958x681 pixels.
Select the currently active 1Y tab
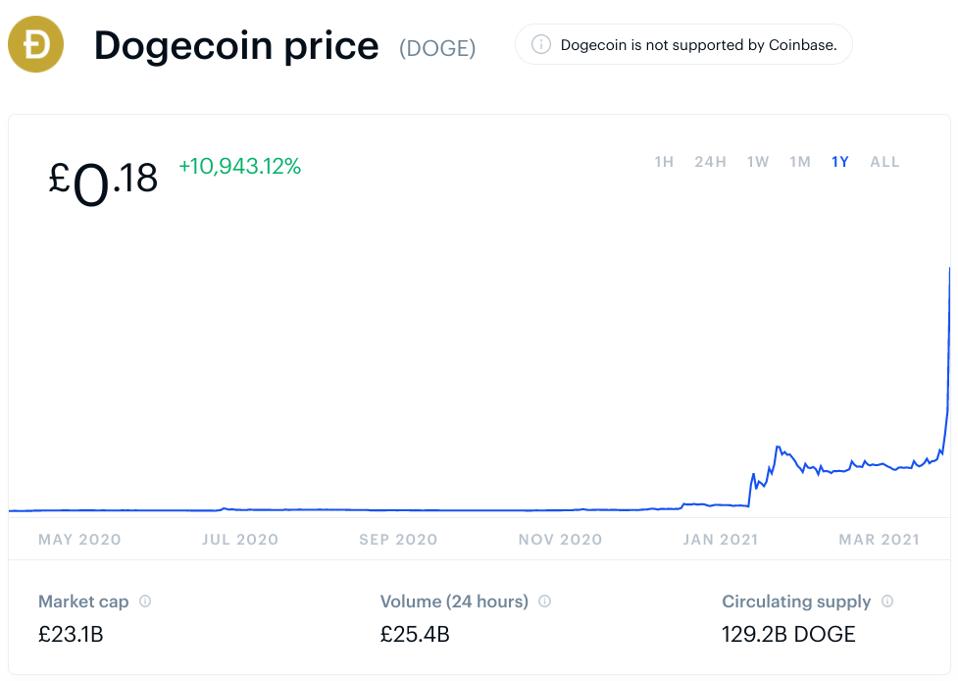point(838,161)
